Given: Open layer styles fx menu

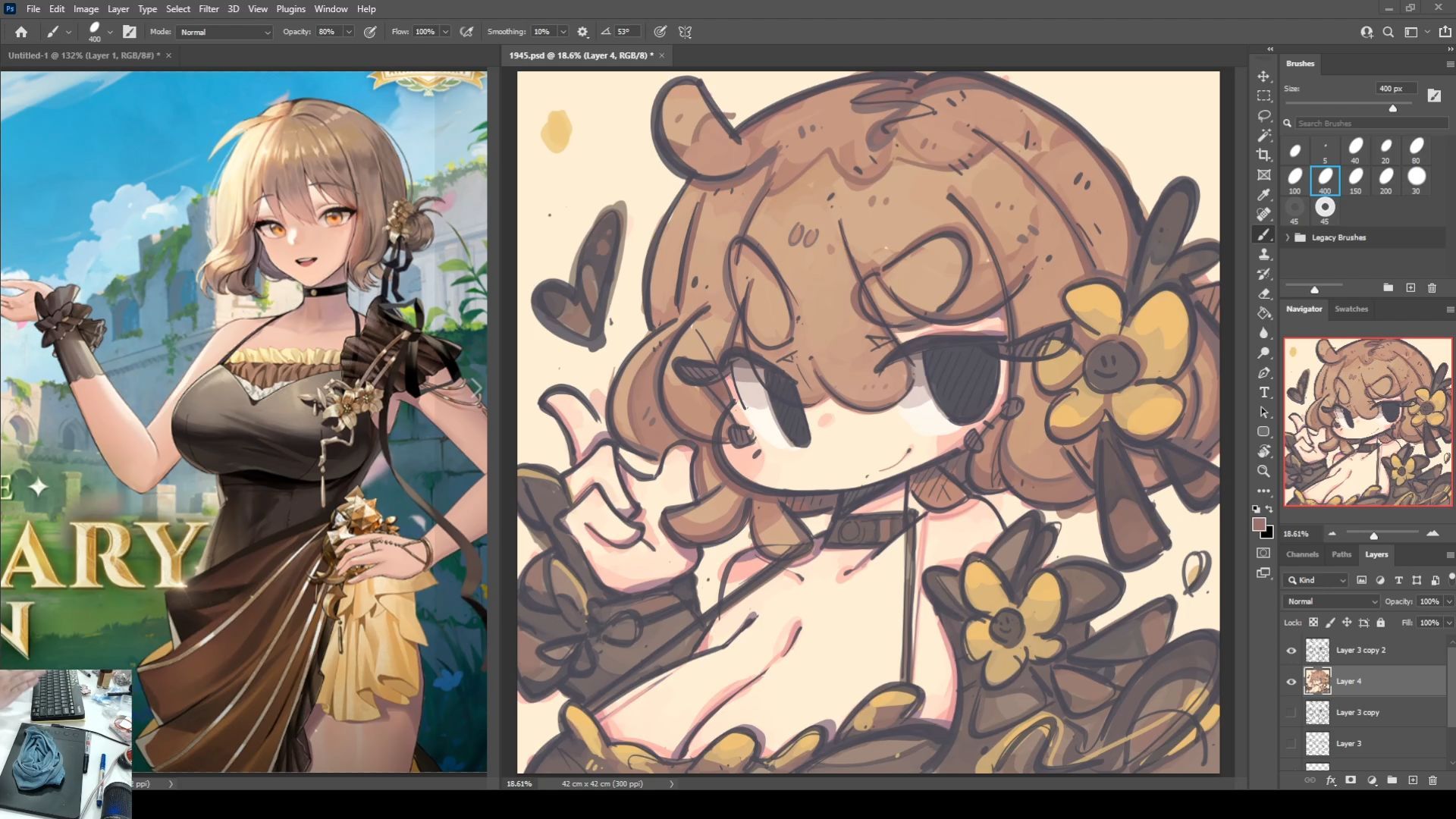Looking at the screenshot, I should [1330, 780].
